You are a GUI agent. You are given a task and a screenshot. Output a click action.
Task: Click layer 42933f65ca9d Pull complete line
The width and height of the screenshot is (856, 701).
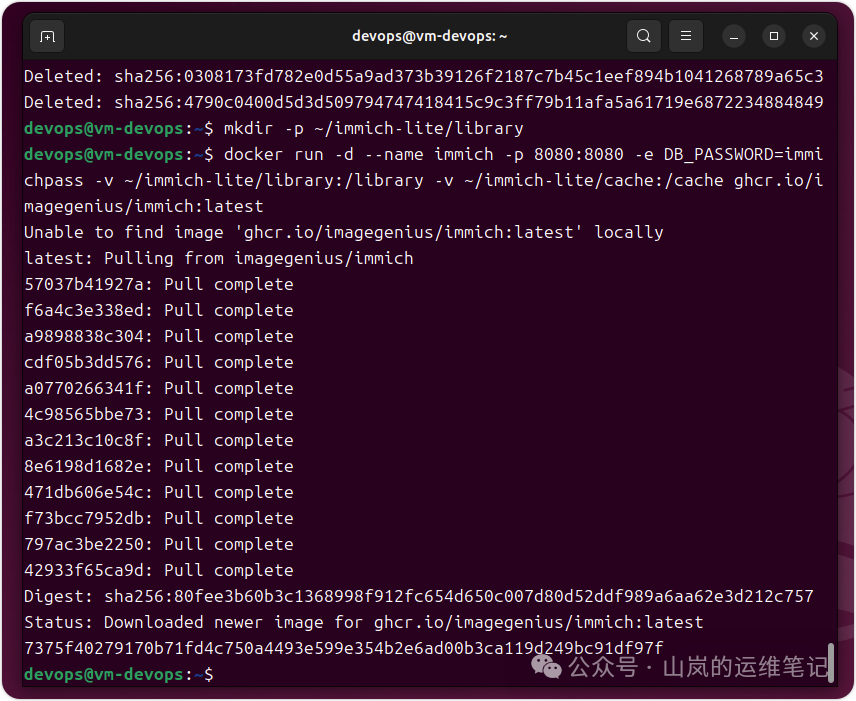point(158,571)
